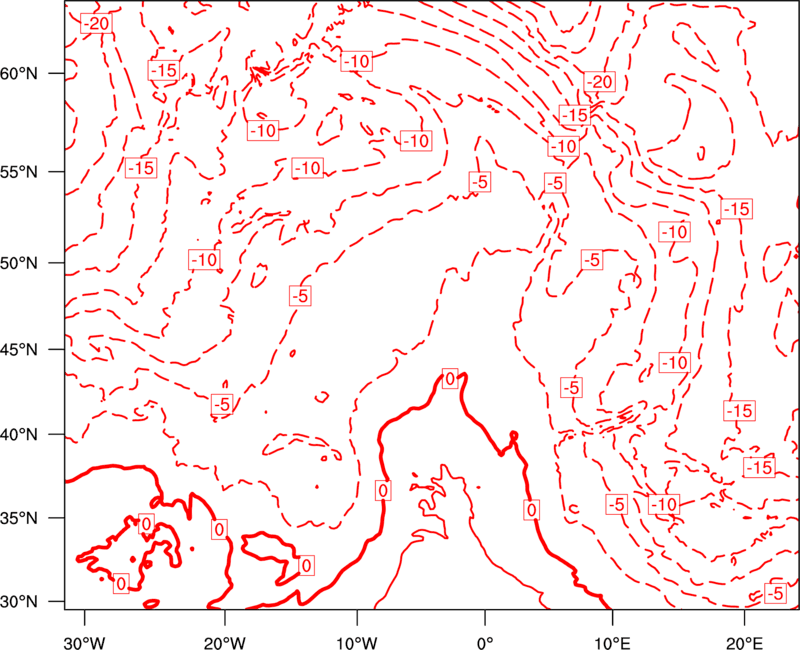The width and height of the screenshot is (800, 650).
Task: Select the 30°W longitude axis label
Action: [x=84, y=642]
